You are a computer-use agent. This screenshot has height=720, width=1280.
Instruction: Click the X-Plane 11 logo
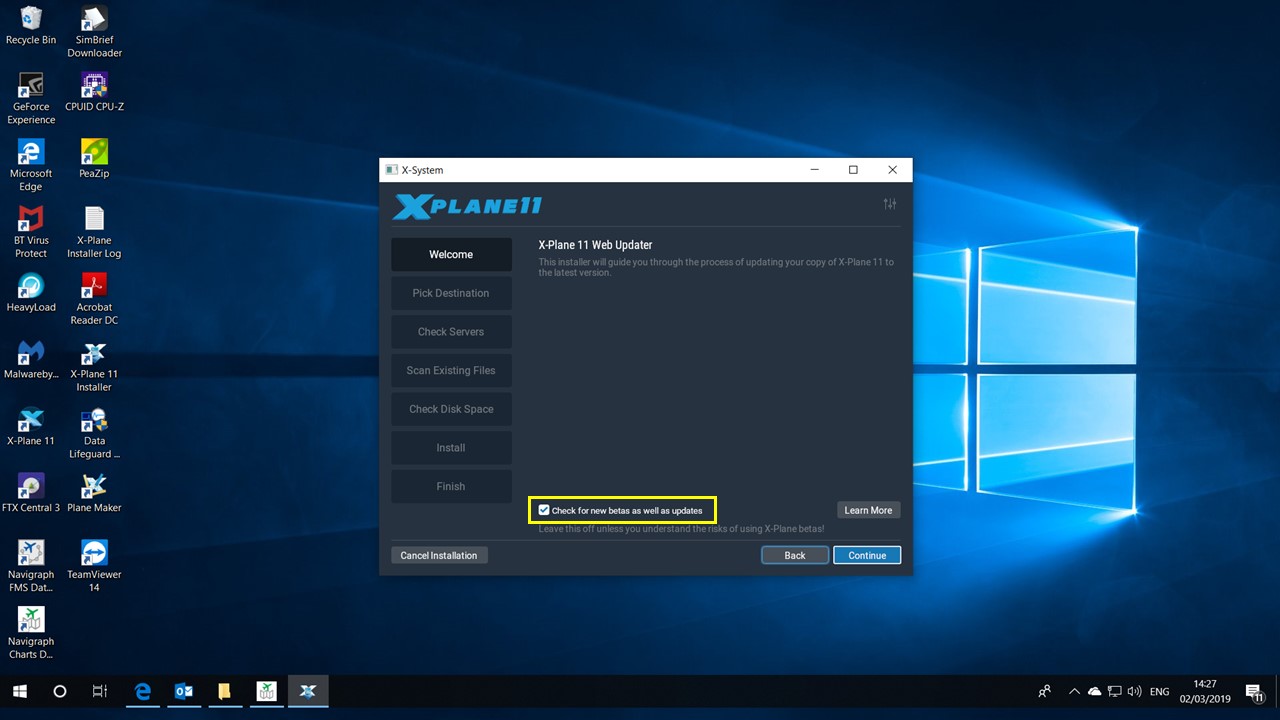468,206
